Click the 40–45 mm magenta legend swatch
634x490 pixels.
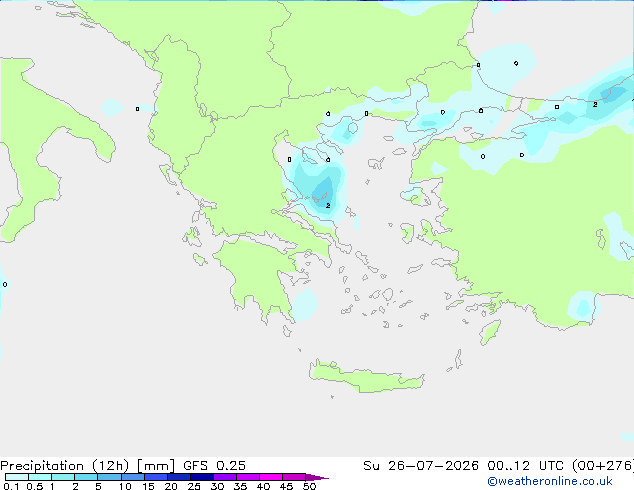[x=271, y=477]
